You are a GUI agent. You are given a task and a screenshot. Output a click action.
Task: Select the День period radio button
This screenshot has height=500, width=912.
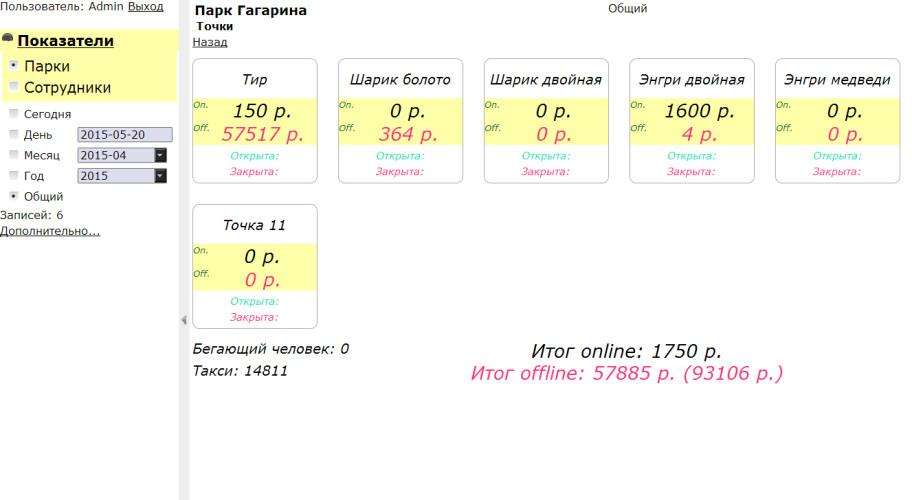[14, 135]
